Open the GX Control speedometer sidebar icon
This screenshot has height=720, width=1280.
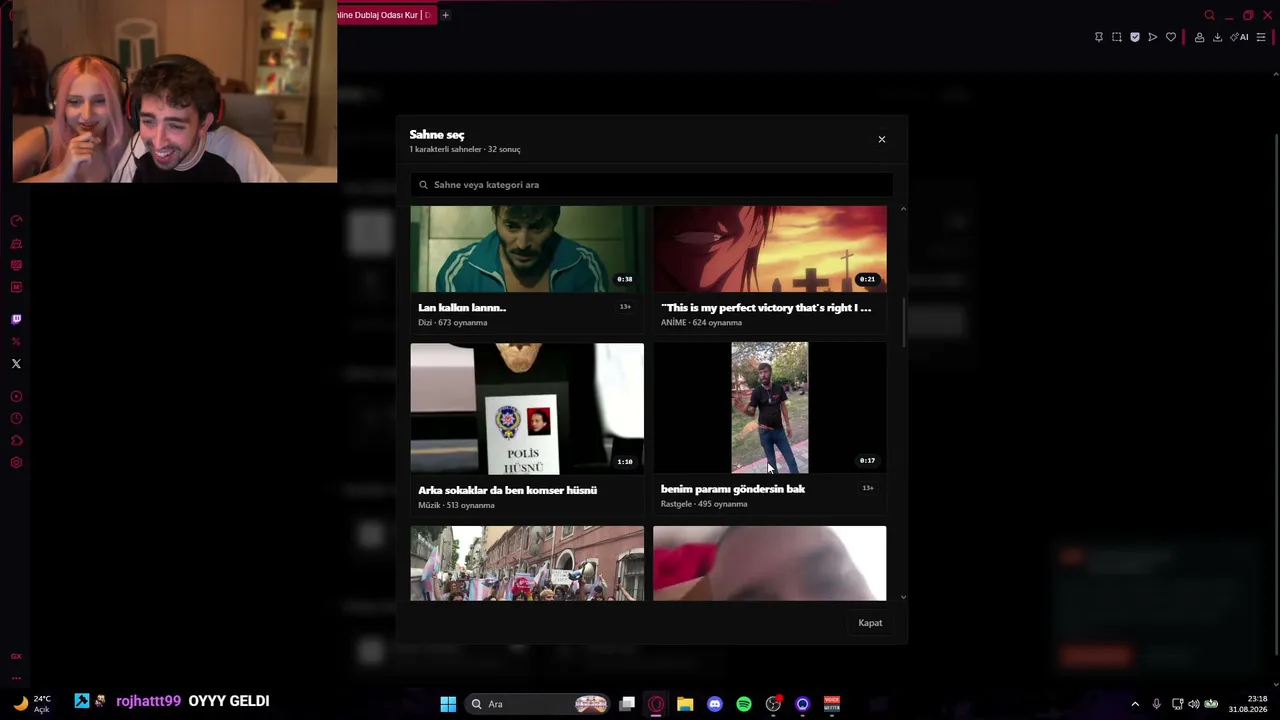[x=16, y=221]
